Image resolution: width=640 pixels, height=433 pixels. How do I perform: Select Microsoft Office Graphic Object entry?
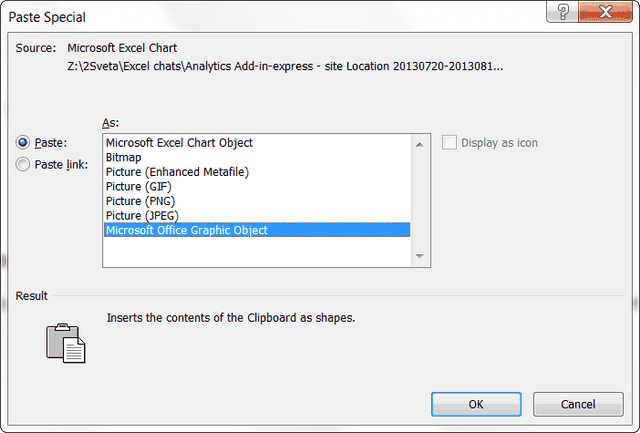187,230
